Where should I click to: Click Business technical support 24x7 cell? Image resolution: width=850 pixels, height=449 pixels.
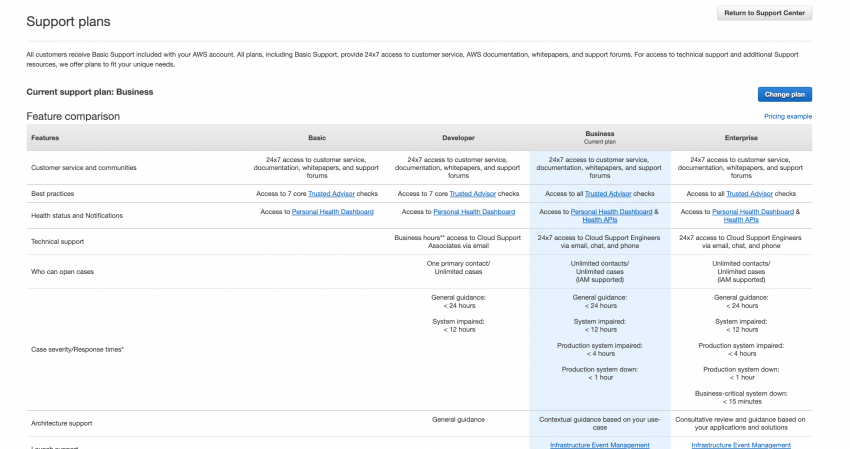click(x=600, y=242)
